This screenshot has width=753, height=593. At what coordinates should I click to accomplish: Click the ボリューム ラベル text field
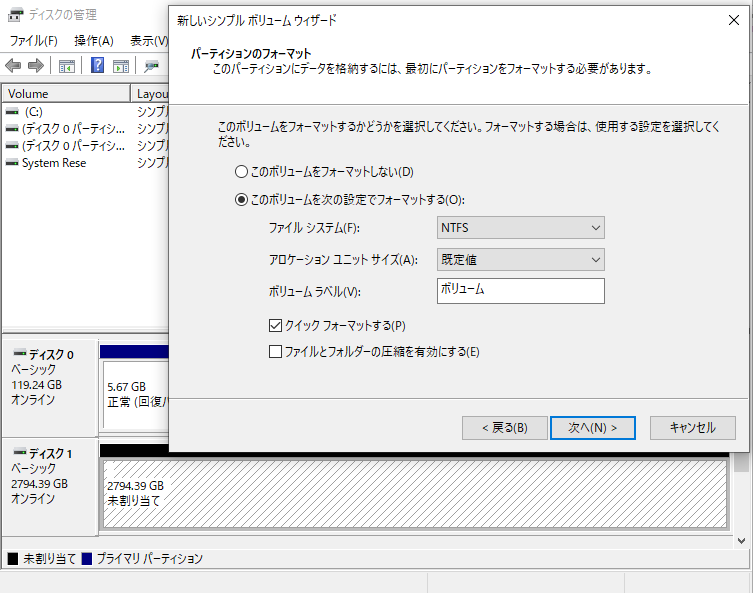(521, 291)
